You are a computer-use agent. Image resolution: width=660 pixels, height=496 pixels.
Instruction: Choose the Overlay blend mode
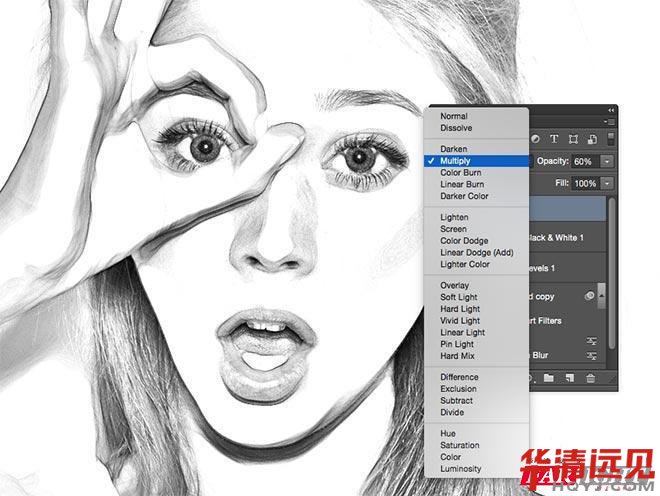pos(455,285)
